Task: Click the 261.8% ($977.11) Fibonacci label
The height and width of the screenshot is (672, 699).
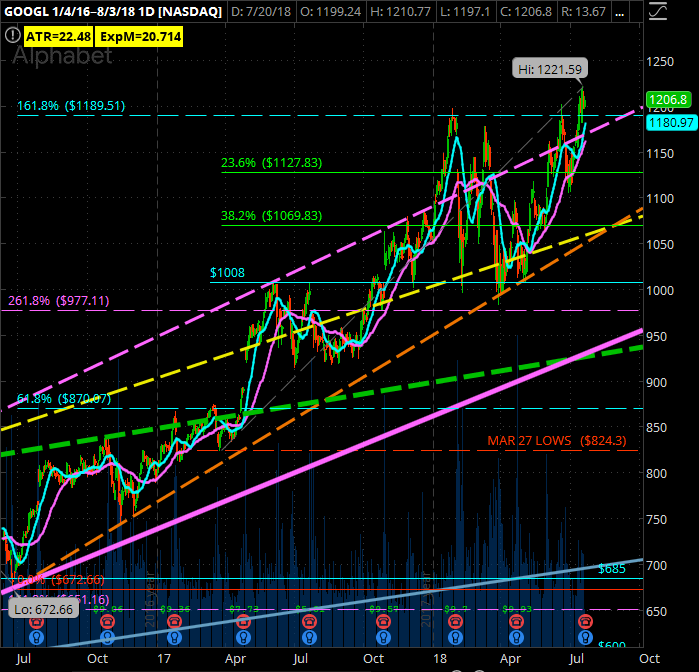Action: coord(59,301)
